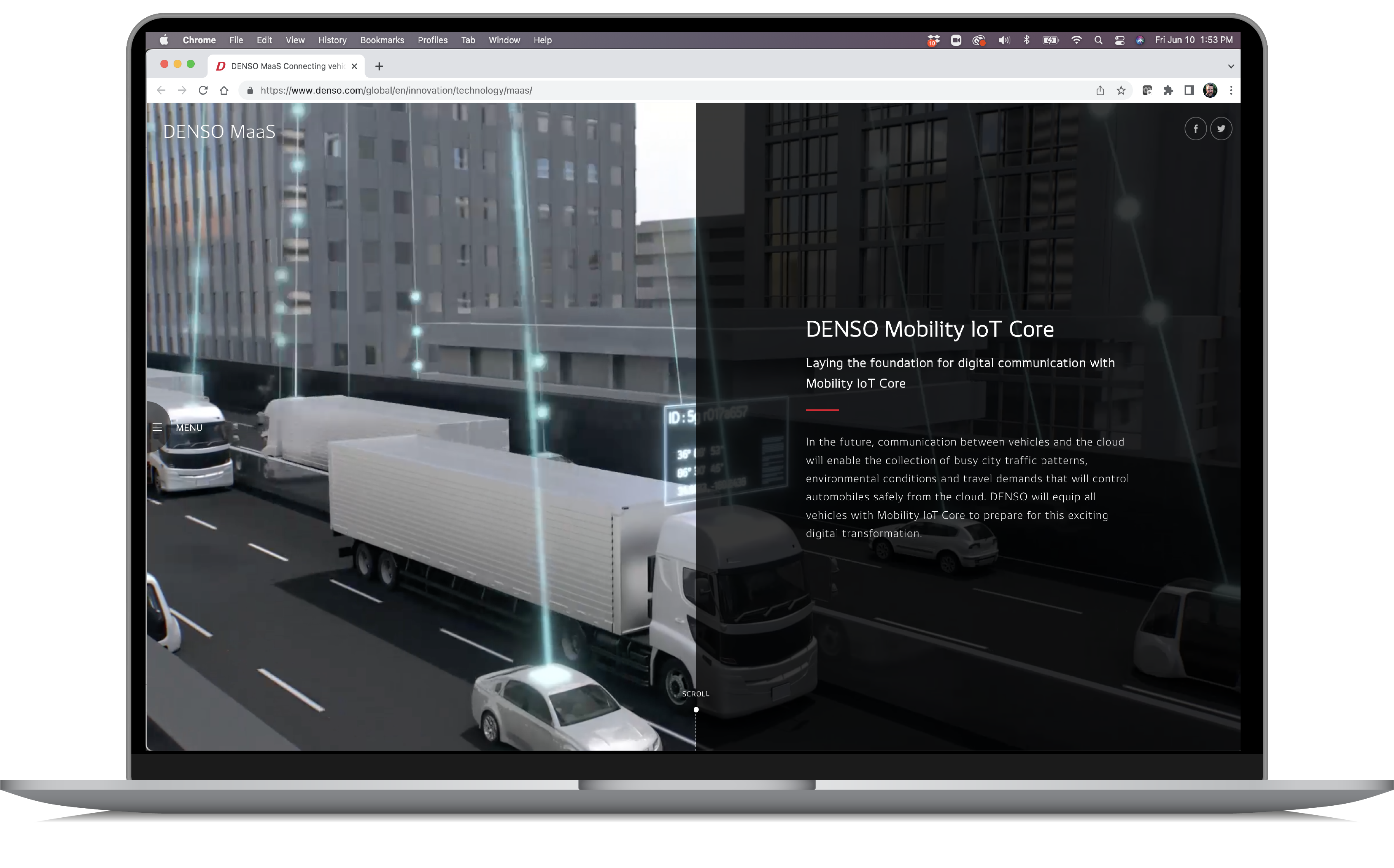Open the History menu
This screenshot has width=1394, height=868.
tap(332, 40)
